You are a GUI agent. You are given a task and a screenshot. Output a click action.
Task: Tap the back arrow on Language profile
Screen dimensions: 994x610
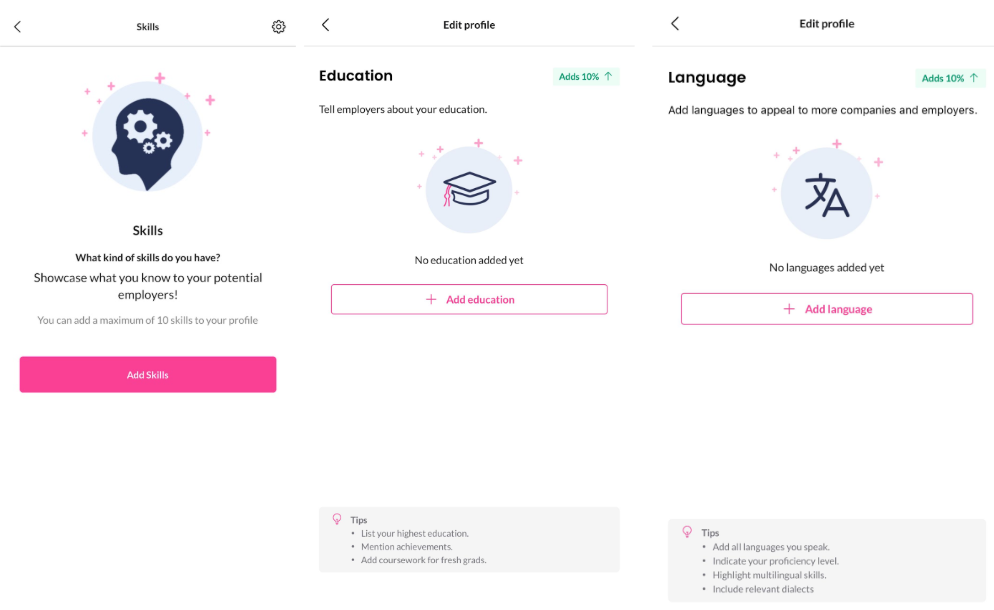[x=675, y=24]
